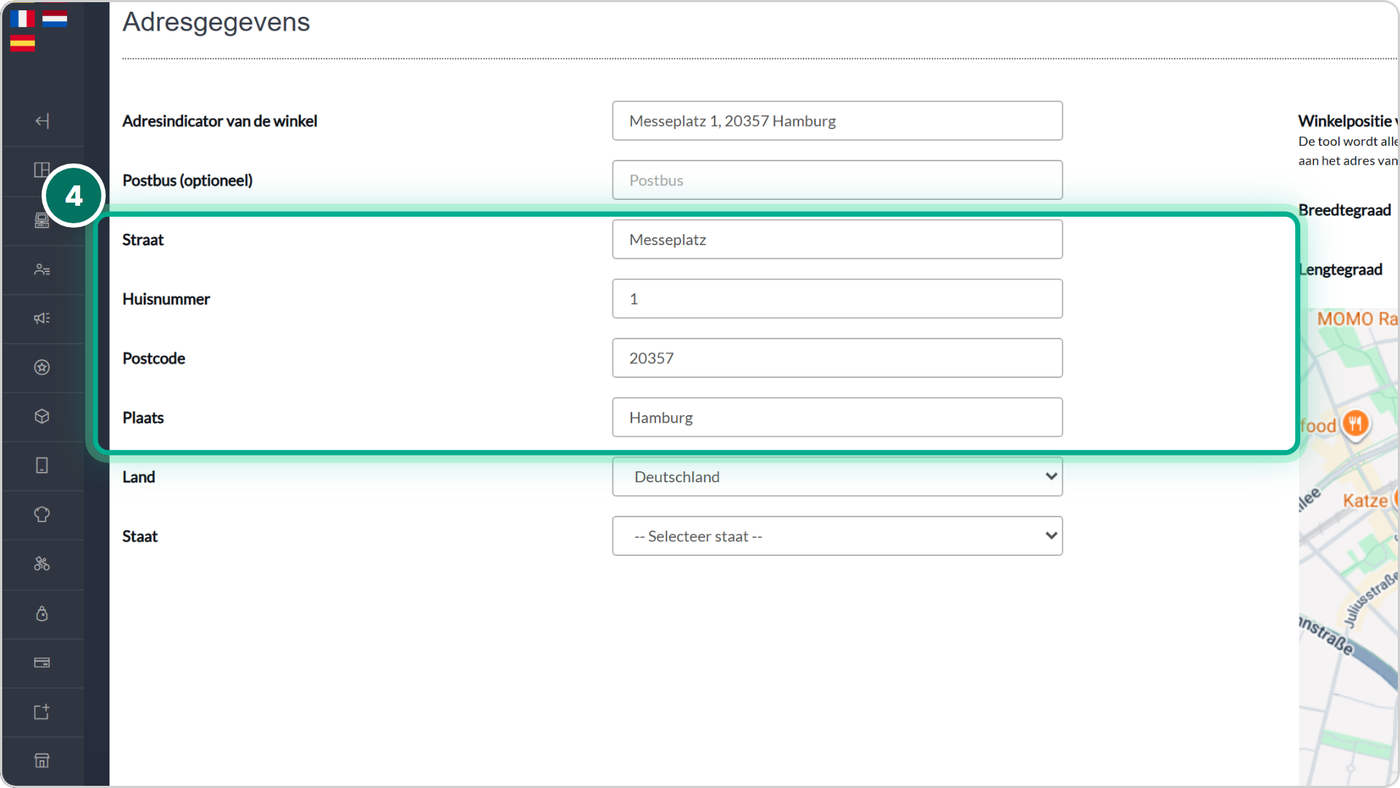Open the chef hat icon in sidebar
The height and width of the screenshot is (788, 1400).
pyautogui.click(x=42, y=515)
